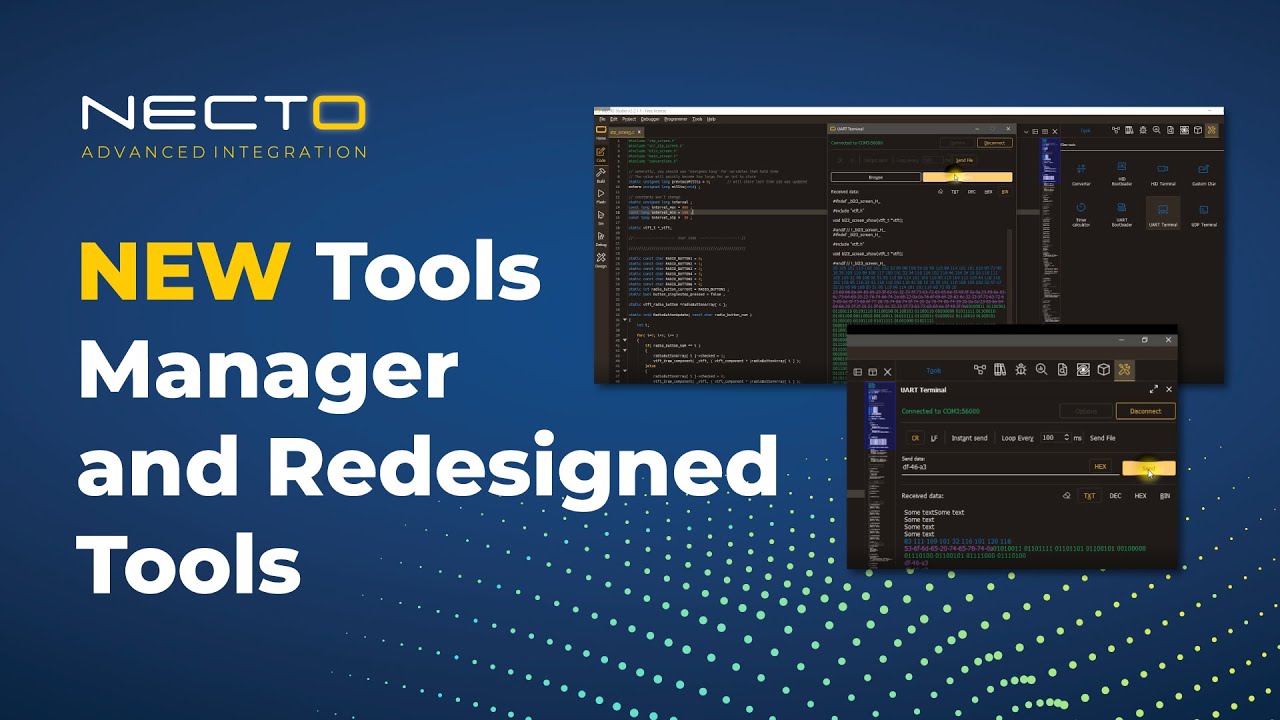
Task: Click the file search icon in enlarged toolbar
Action: tap(1062, 370)
